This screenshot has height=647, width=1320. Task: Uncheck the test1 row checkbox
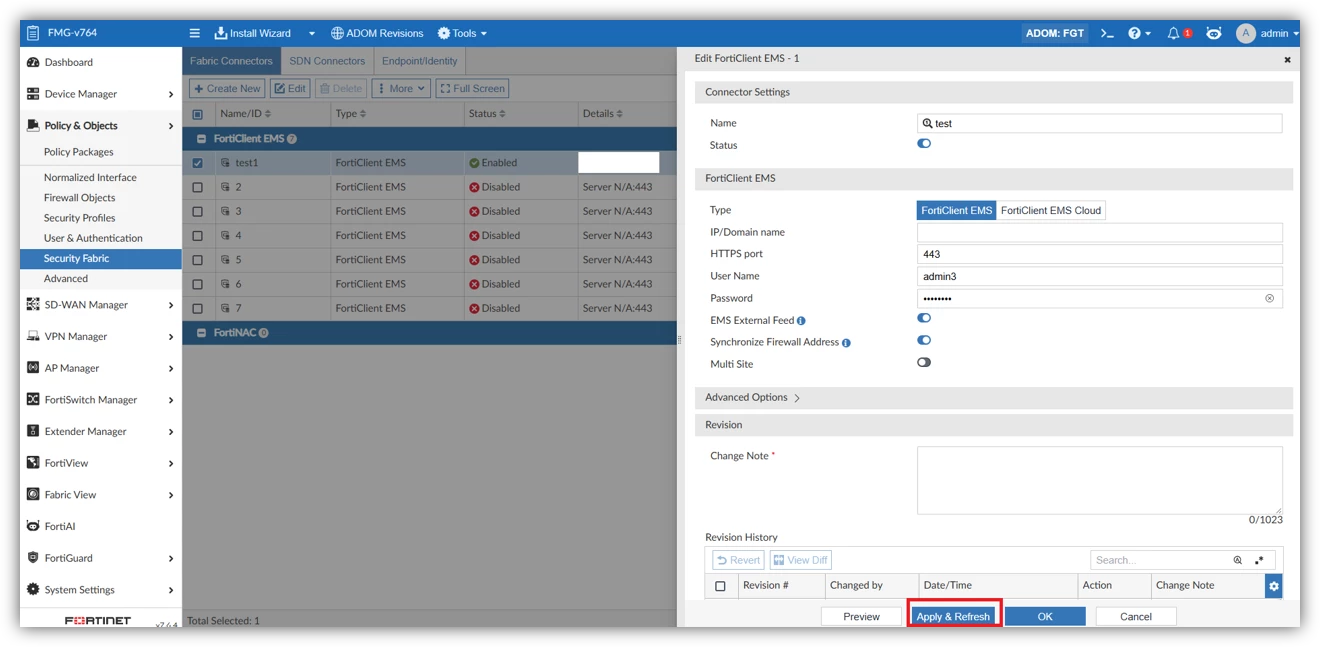pyautogui.click(x=197, y=163)
